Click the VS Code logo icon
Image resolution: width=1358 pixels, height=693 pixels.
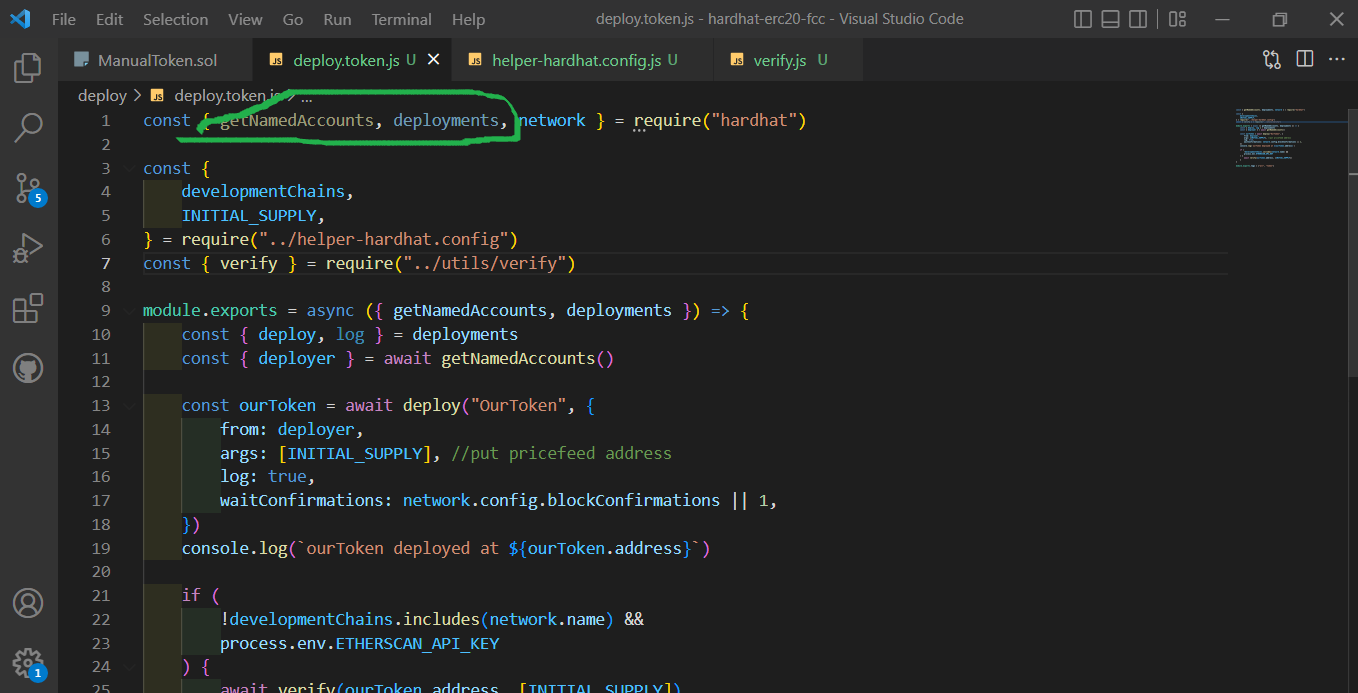(20, 19)
